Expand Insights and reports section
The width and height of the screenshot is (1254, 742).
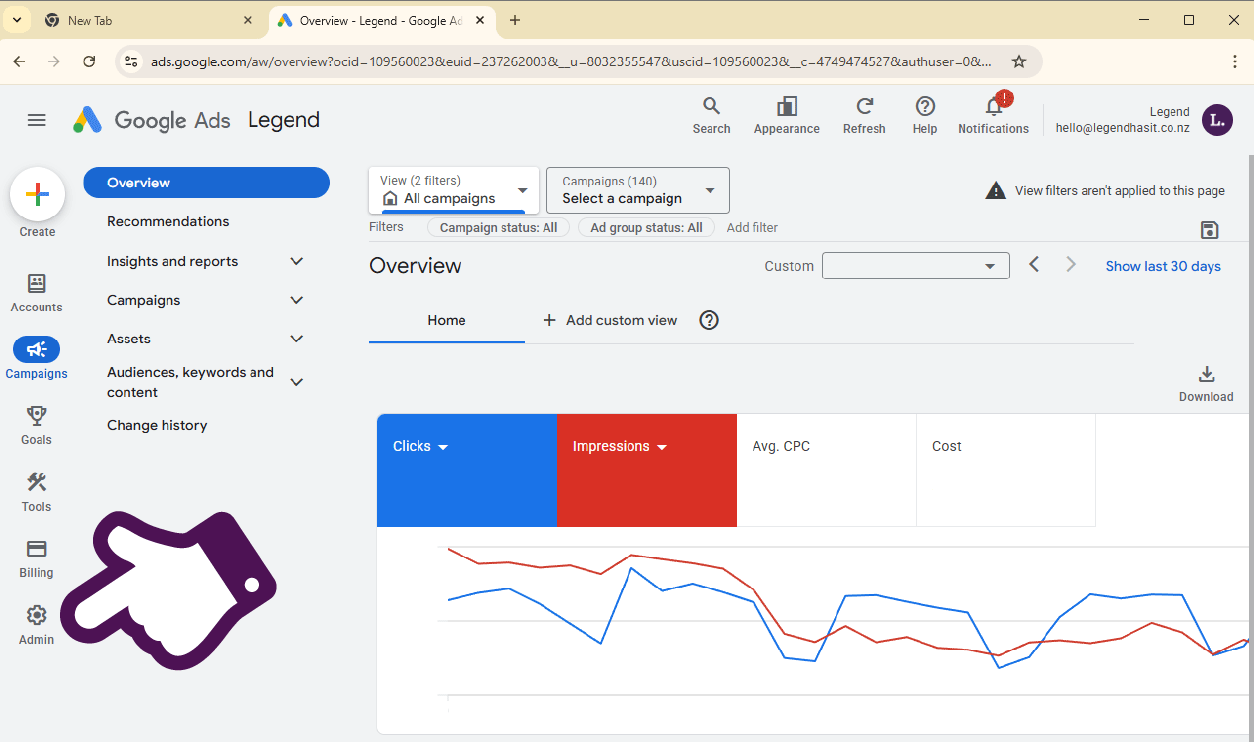296,261
